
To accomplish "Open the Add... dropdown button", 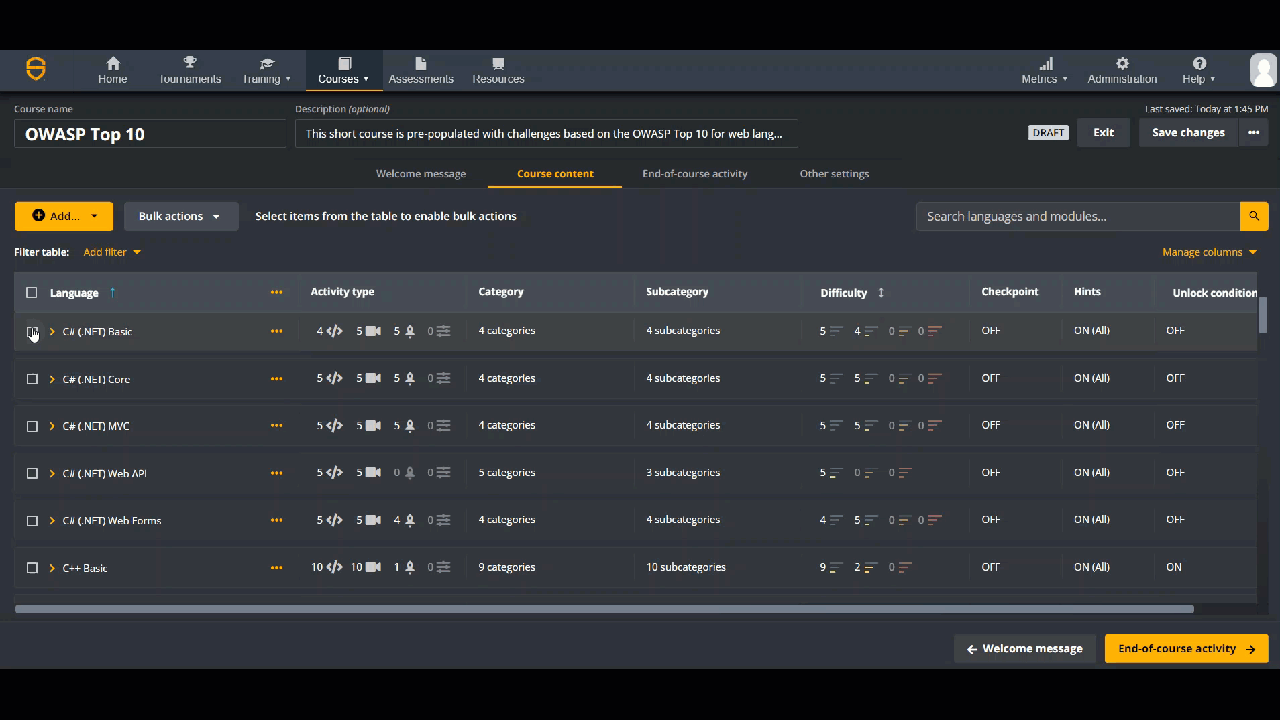I will [64, 216].
